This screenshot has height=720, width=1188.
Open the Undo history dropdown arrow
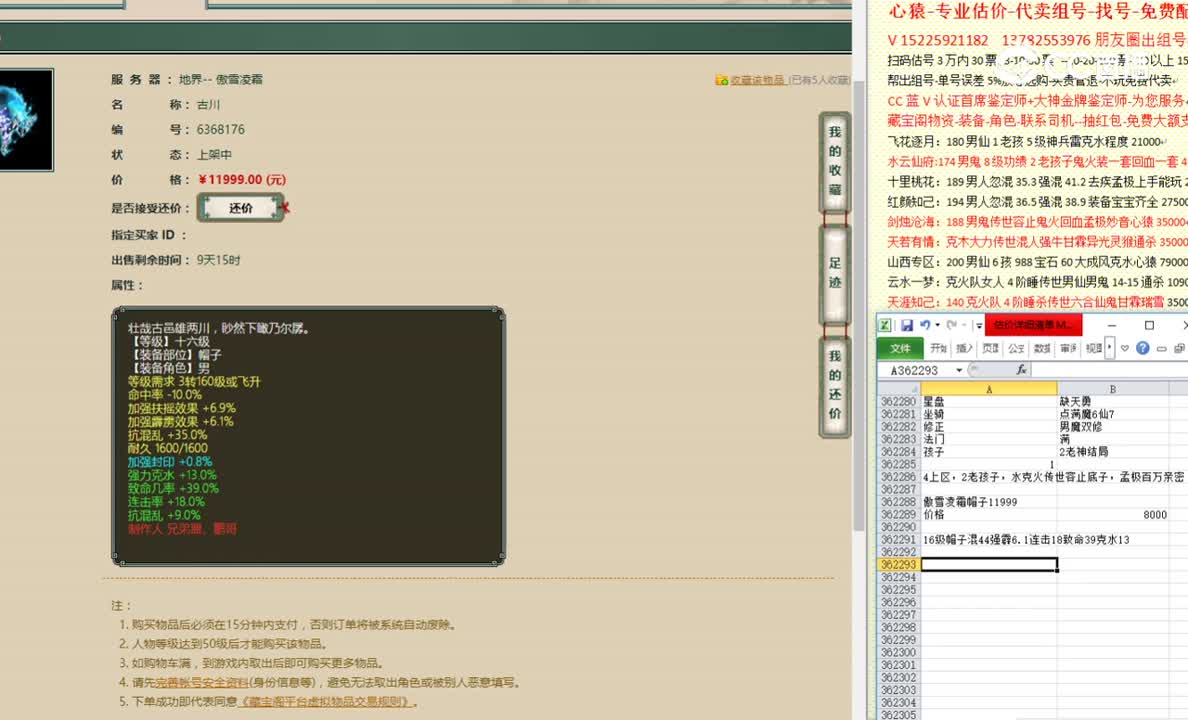pos(937,327)
